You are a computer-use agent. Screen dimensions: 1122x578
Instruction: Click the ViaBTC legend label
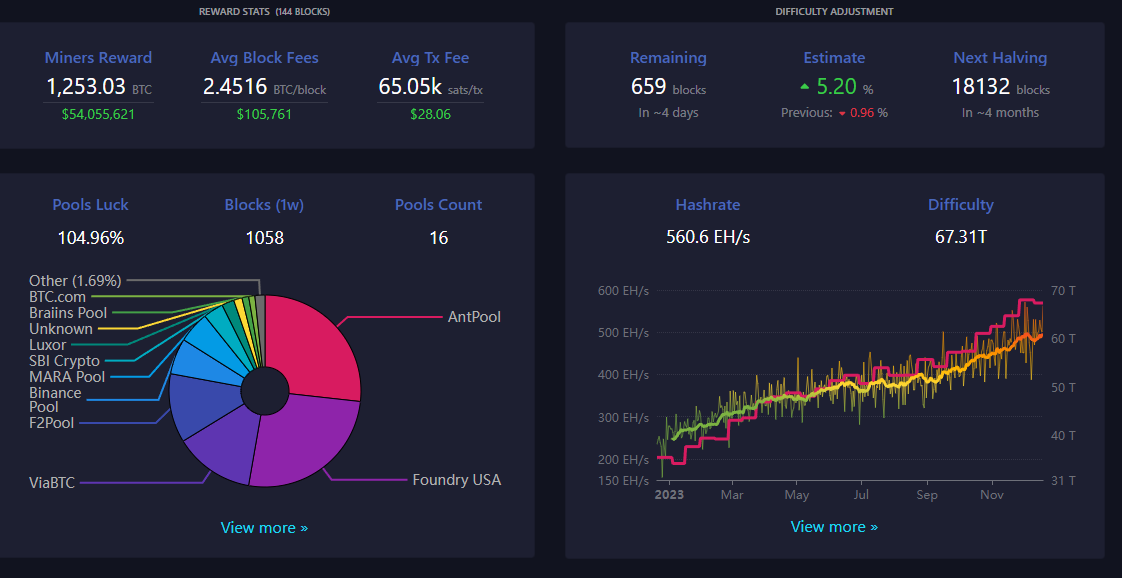[x=52, y=483]
